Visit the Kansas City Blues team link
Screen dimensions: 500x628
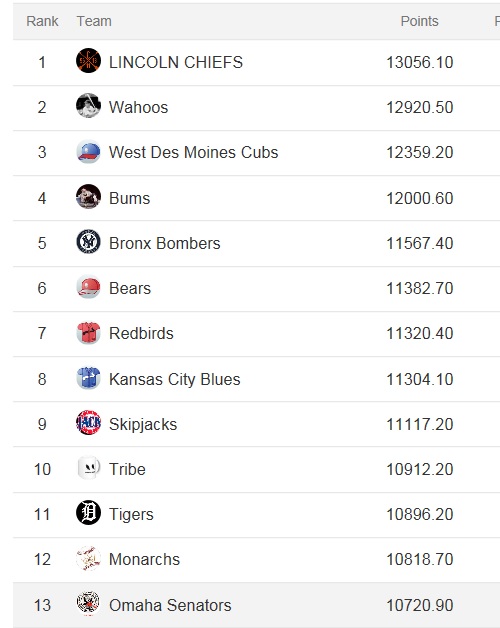coord(175,379)
